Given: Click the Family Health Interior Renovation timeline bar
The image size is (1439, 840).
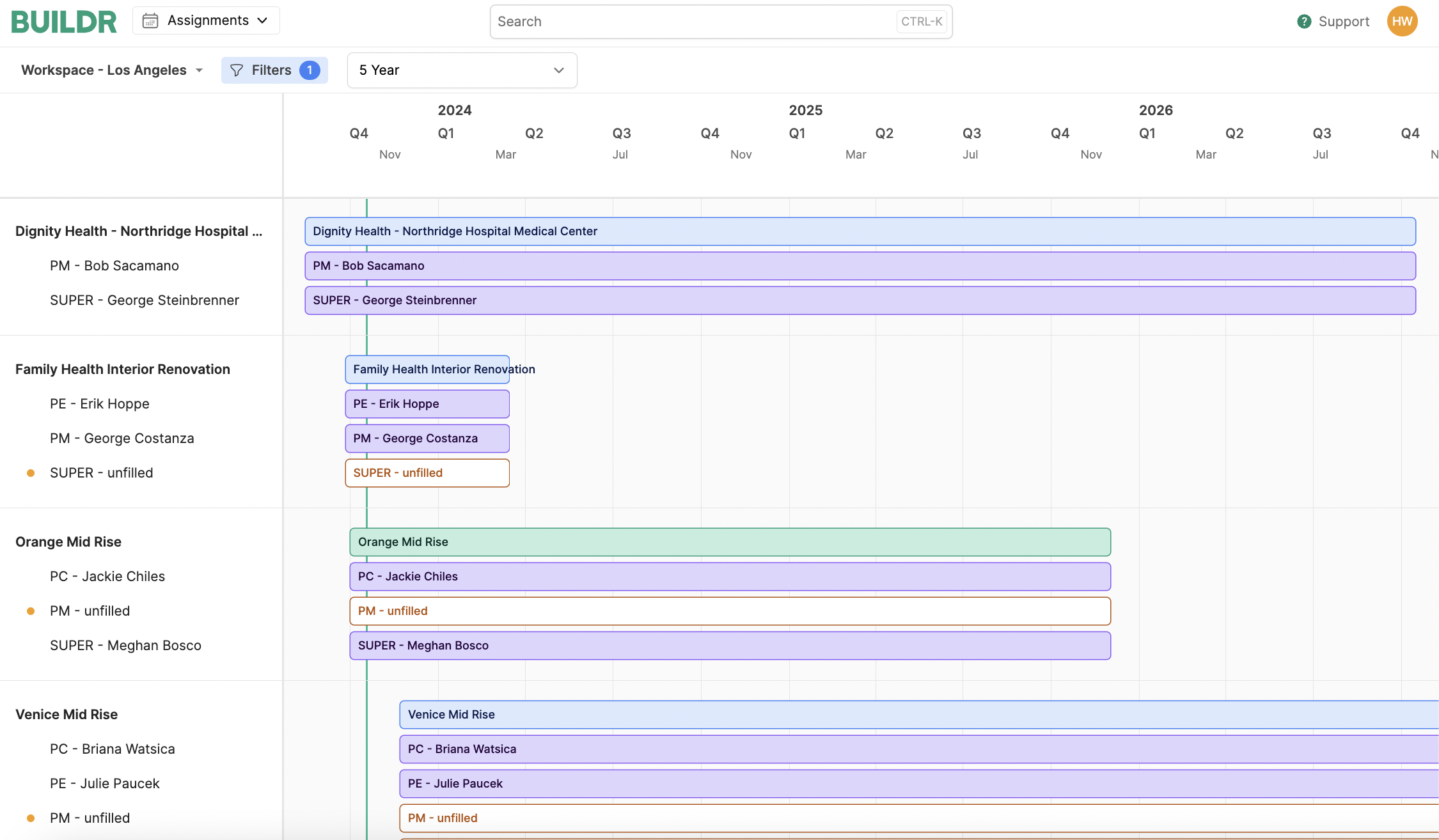Looking at the screenshot, I should tap(427, 369).
